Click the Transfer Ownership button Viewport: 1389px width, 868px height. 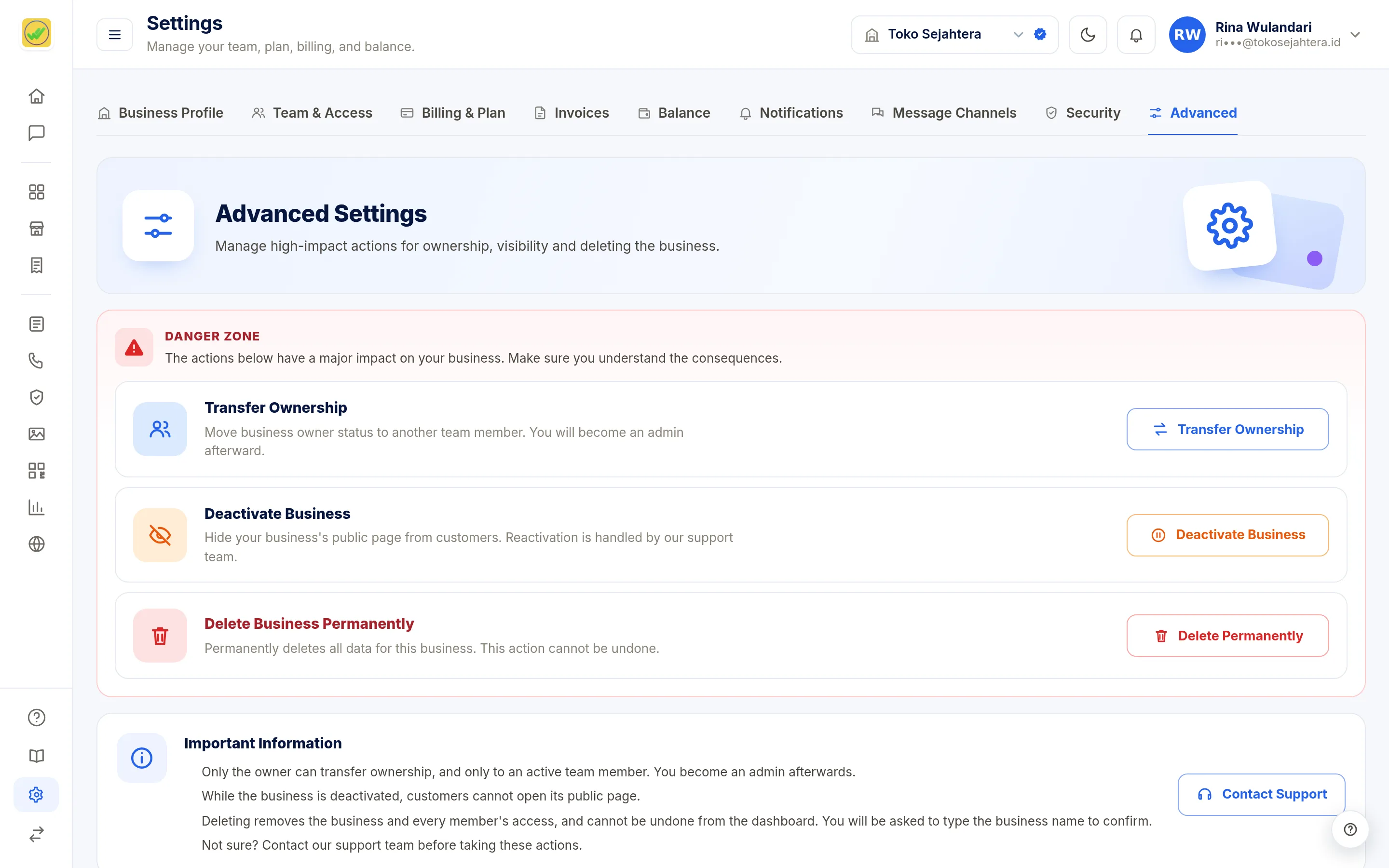pos(1227,429)
